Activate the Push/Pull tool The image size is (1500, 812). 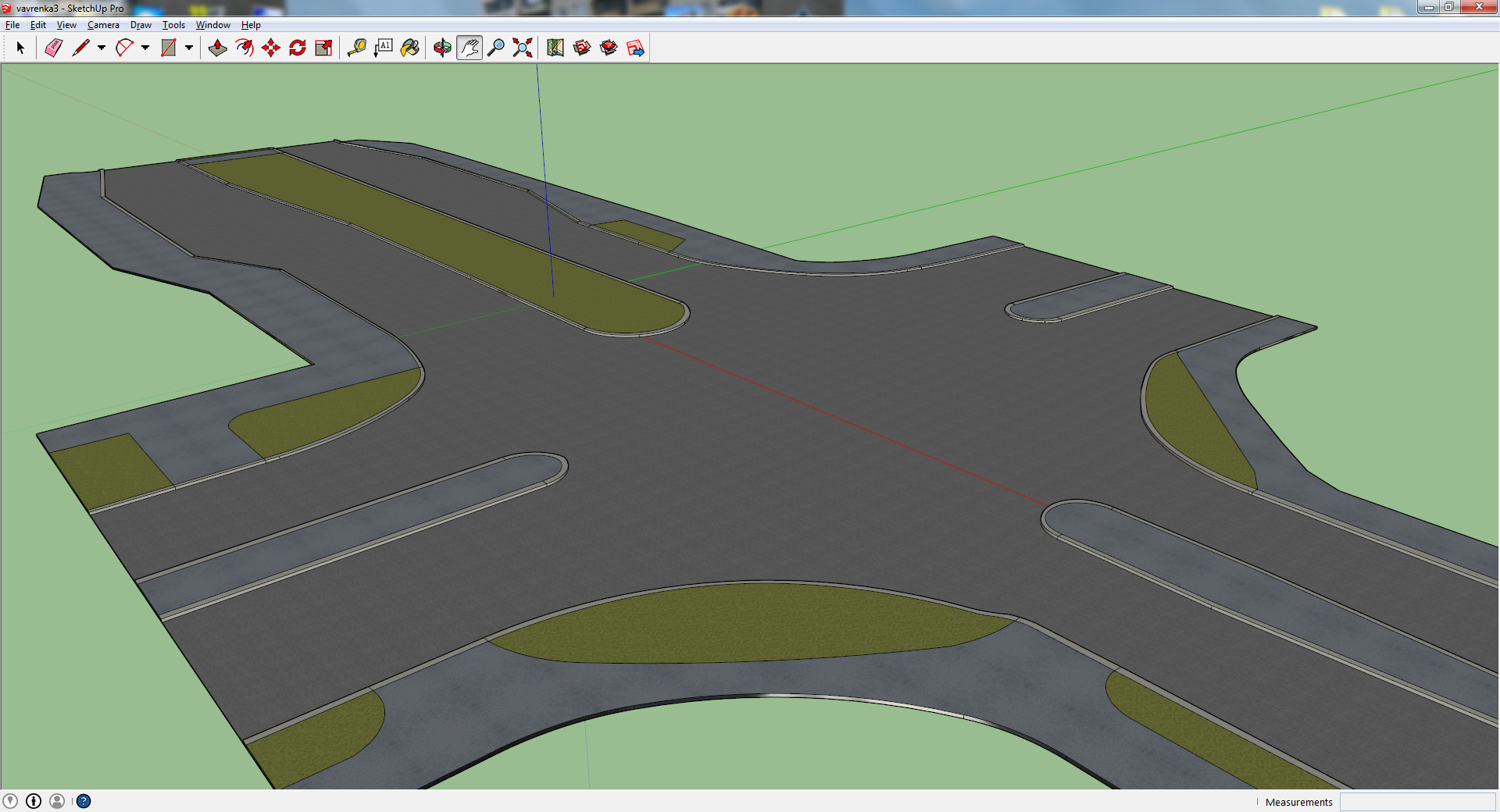[x=217, y=48]
